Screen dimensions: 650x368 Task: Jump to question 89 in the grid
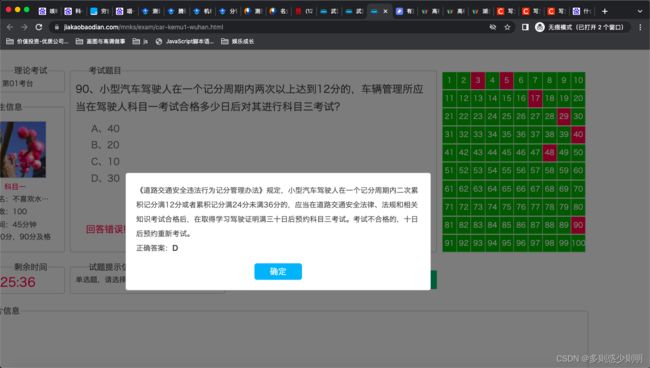564,225
